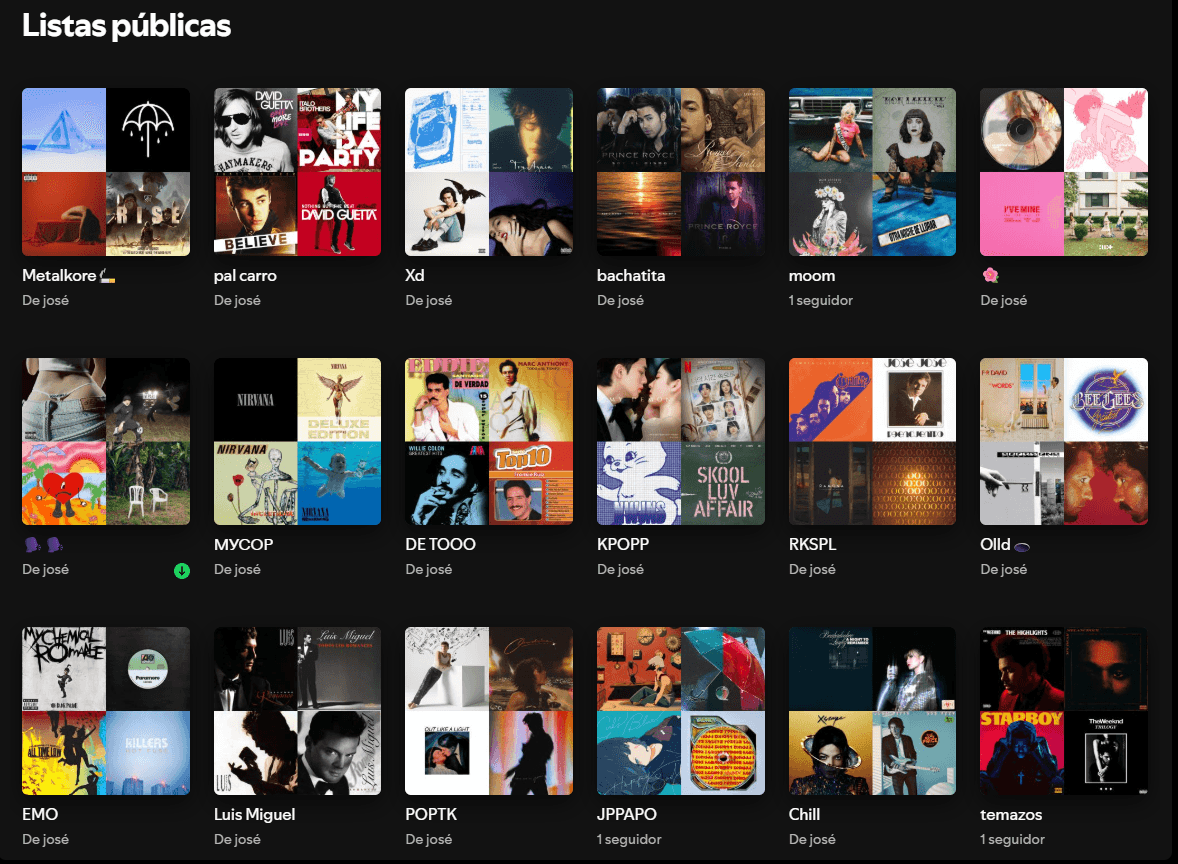Screen dimensions: 1178x864
Task: Open the MYCOP Nirvana playlist cover
Action: [x=298, y=441]
